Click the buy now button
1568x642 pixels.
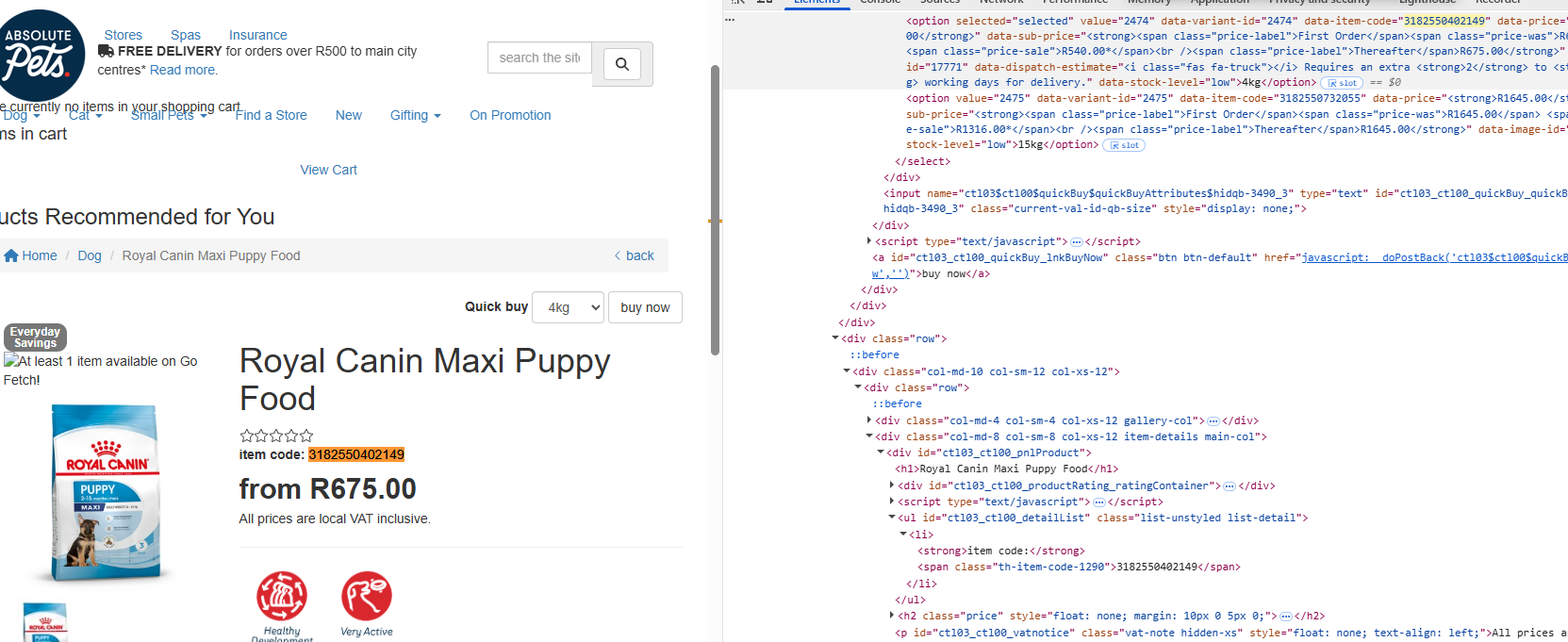coord(646,307)
